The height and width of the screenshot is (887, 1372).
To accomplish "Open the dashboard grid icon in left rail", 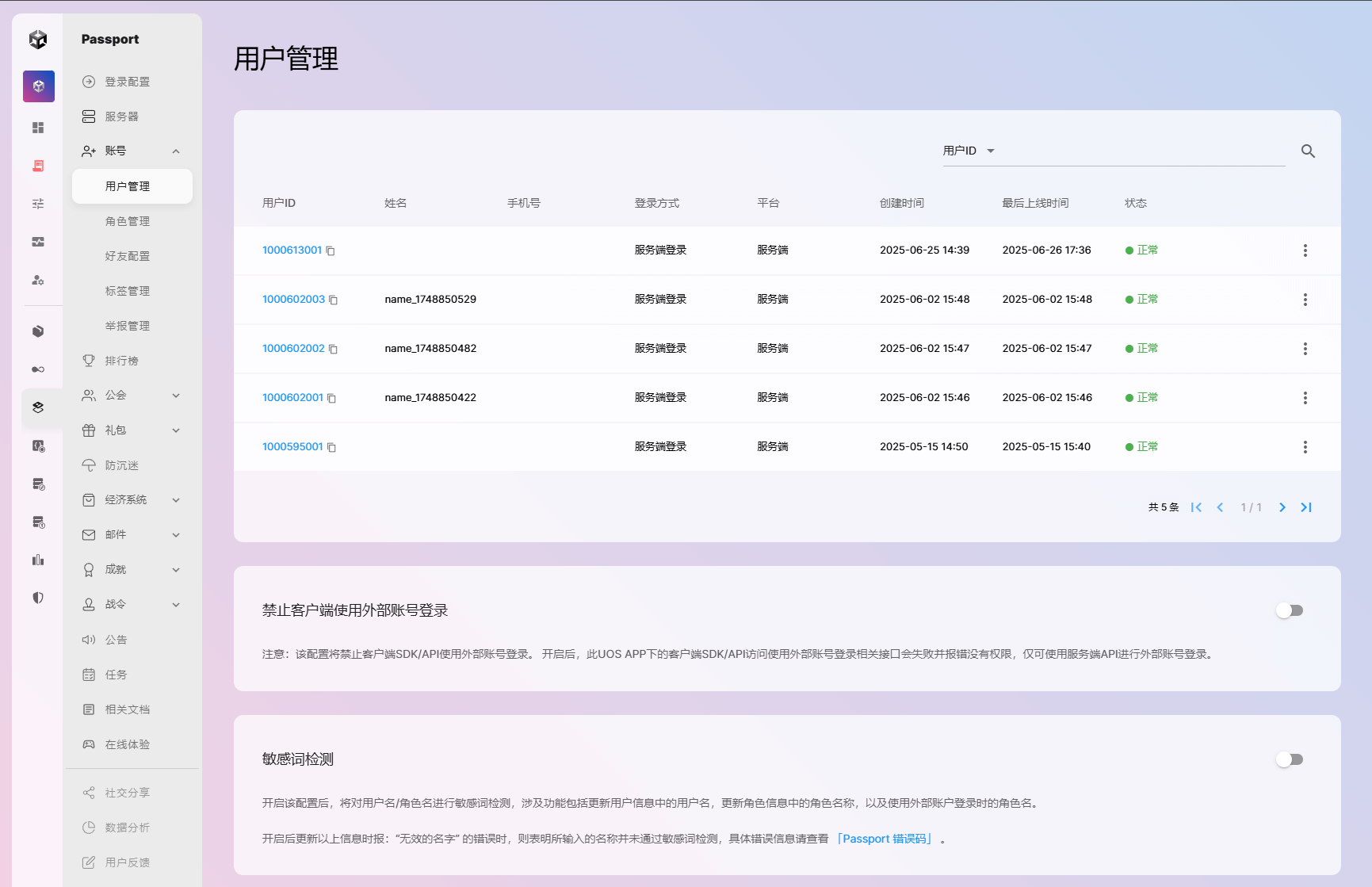I will click(x=38, y=128).
